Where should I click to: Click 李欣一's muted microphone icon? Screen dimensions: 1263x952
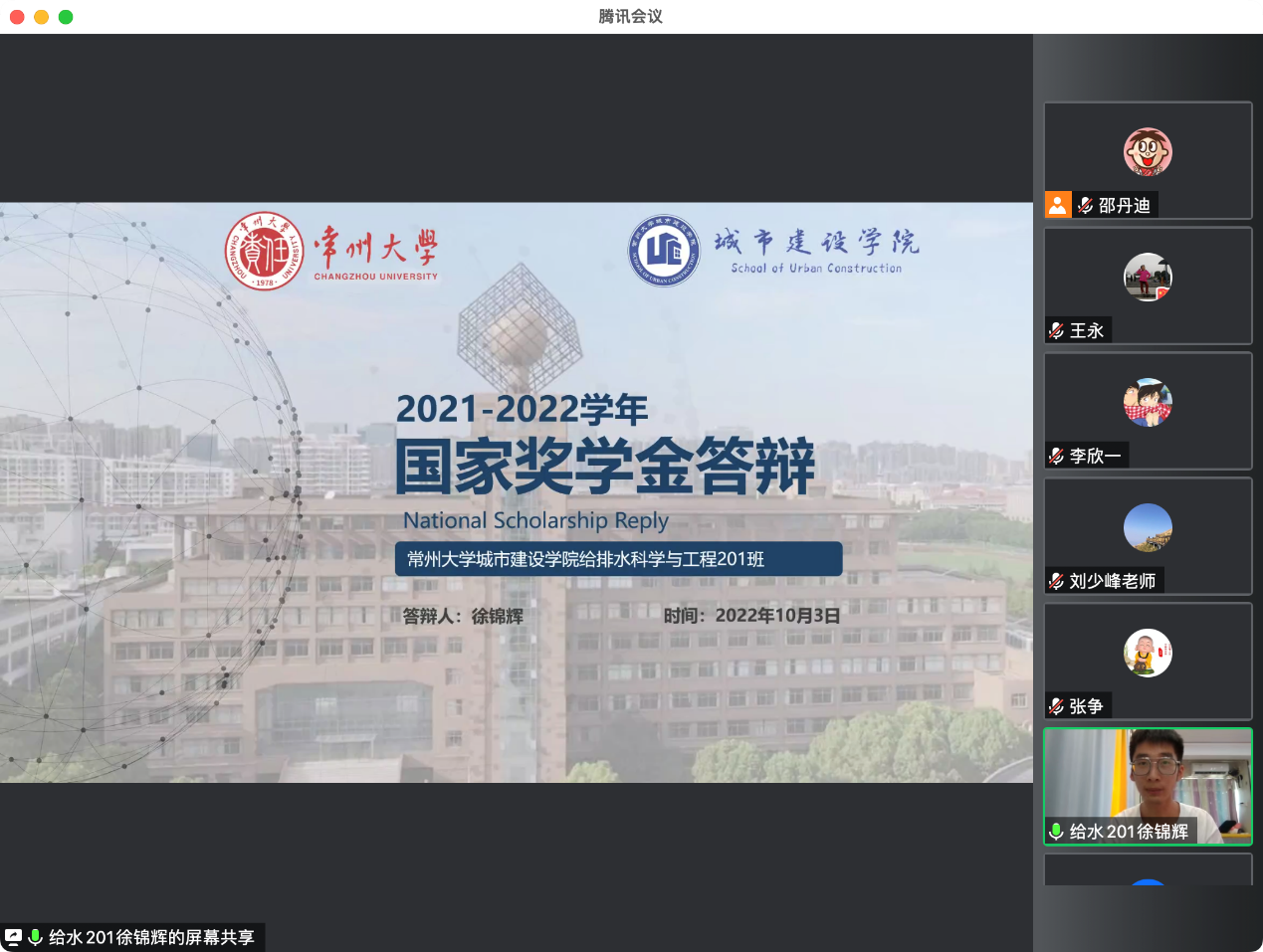pos(1057,457)
